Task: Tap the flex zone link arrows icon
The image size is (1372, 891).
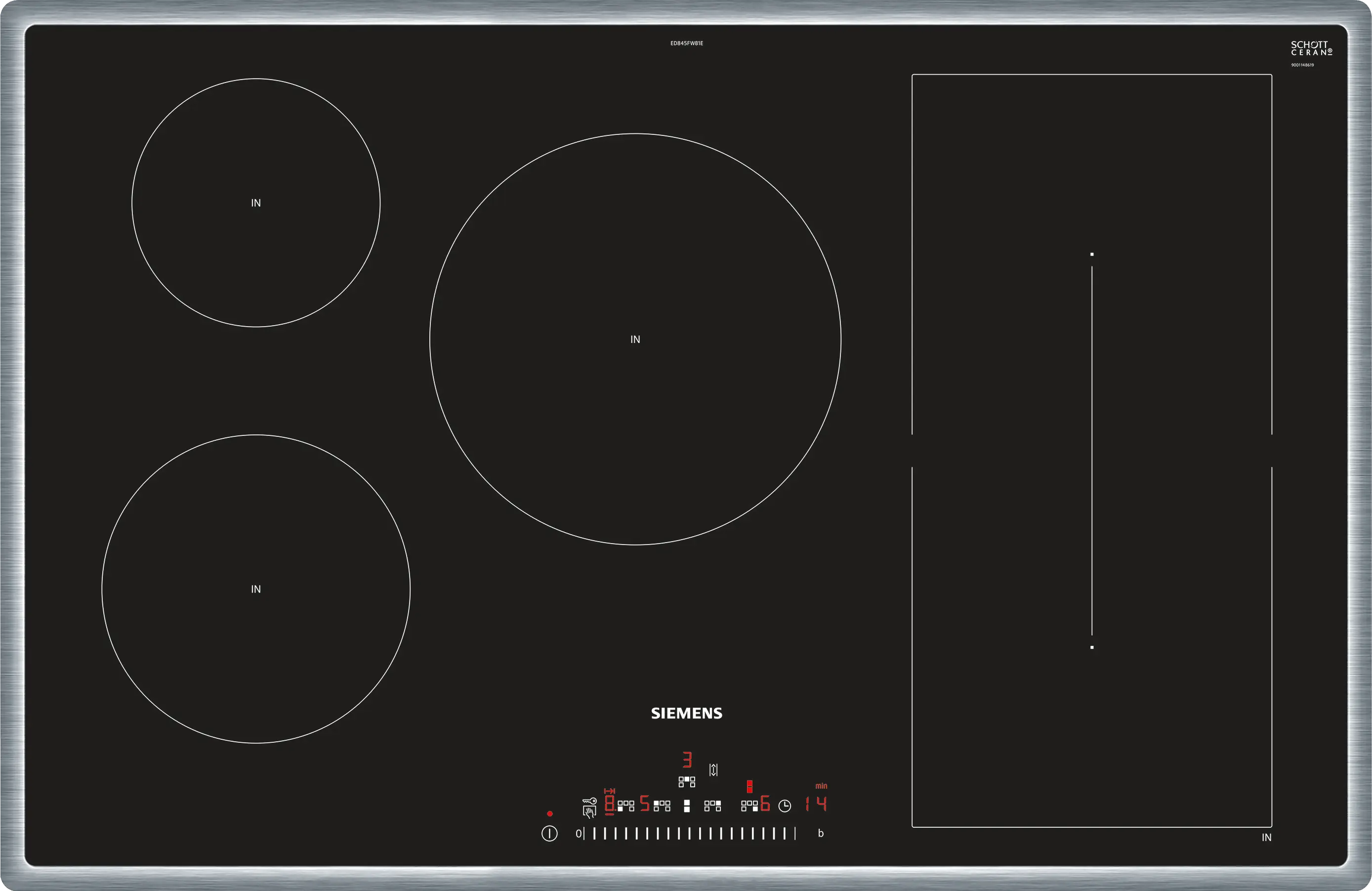Action: tap(713, 770)
